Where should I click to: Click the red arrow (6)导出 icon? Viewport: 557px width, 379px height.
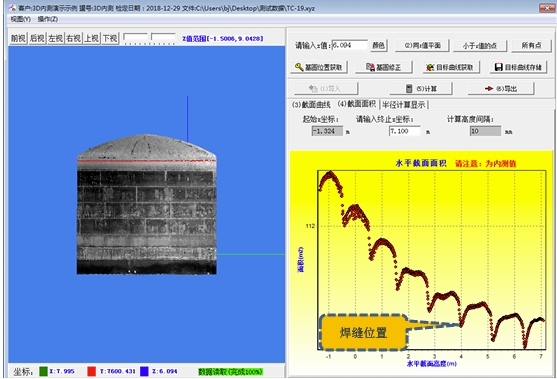(489, 88)
